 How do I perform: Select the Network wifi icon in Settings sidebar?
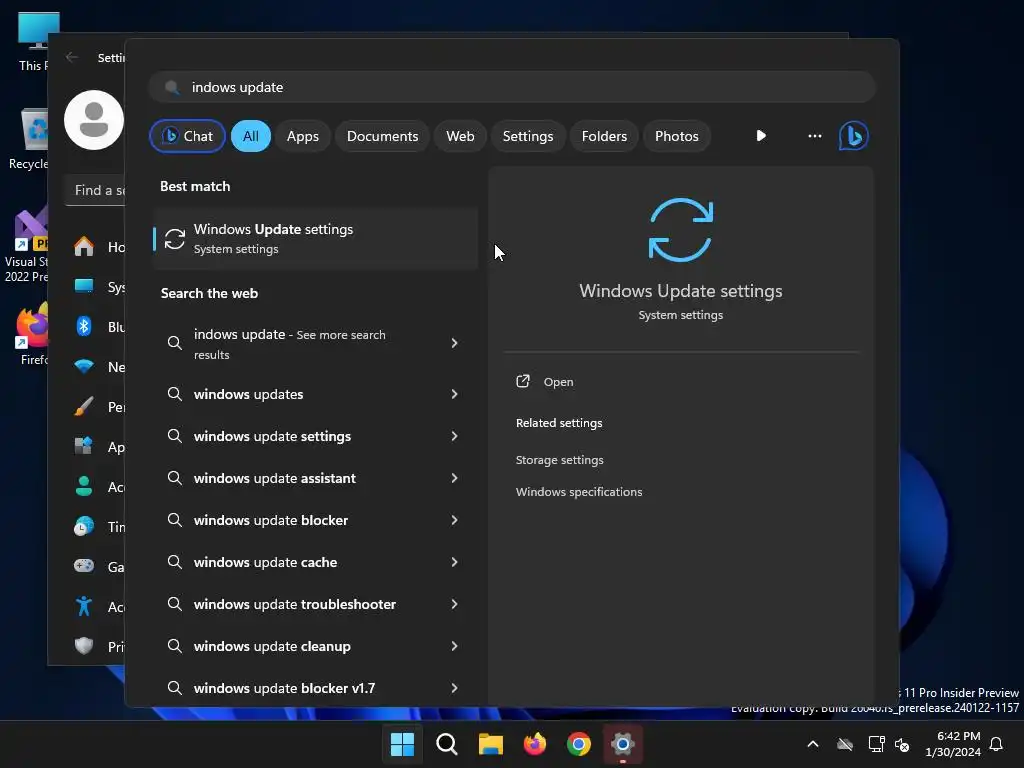(84, 366)
